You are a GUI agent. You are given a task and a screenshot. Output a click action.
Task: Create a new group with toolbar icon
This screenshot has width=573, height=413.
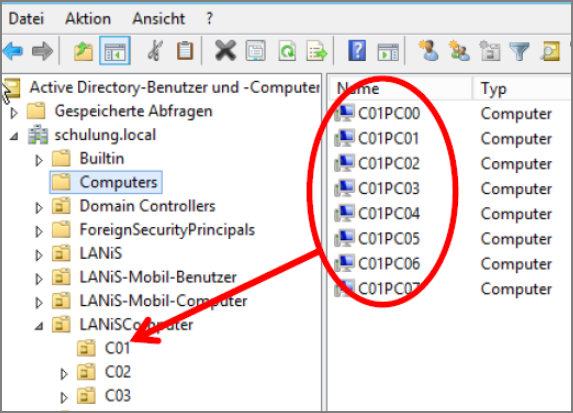pos(459,51)
